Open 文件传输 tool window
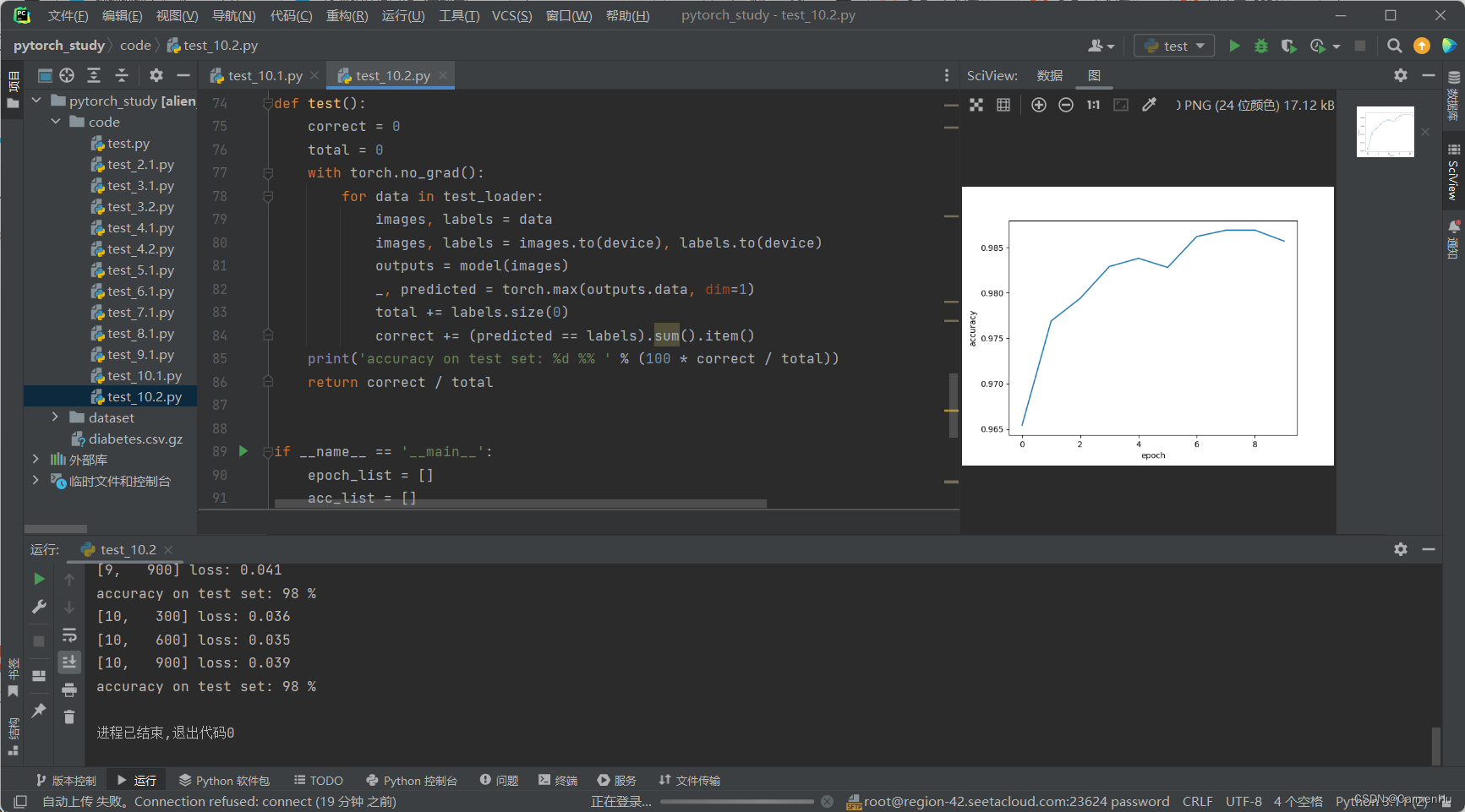 [690, 780]
